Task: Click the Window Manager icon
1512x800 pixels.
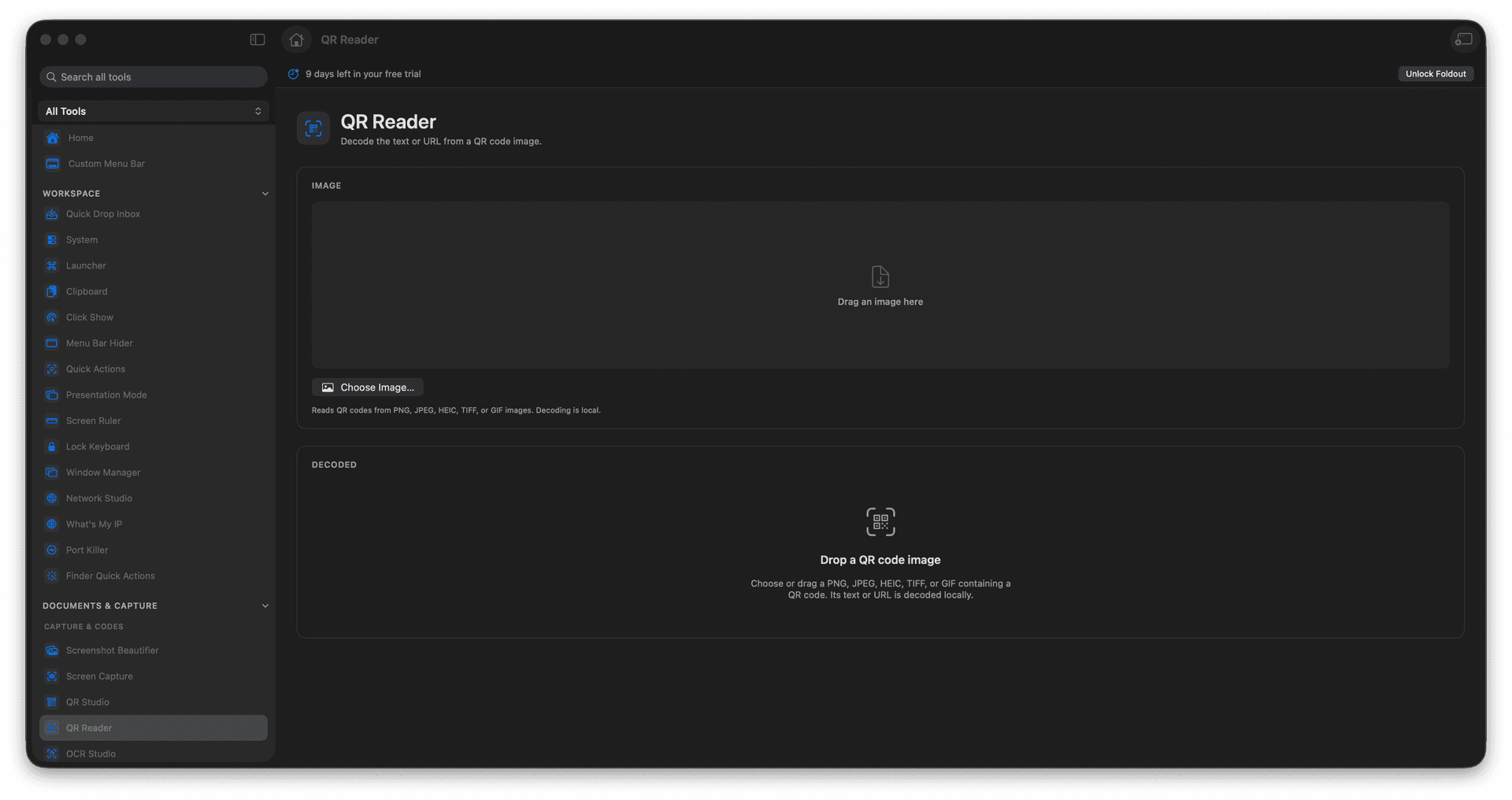Action: coord(52,472)
